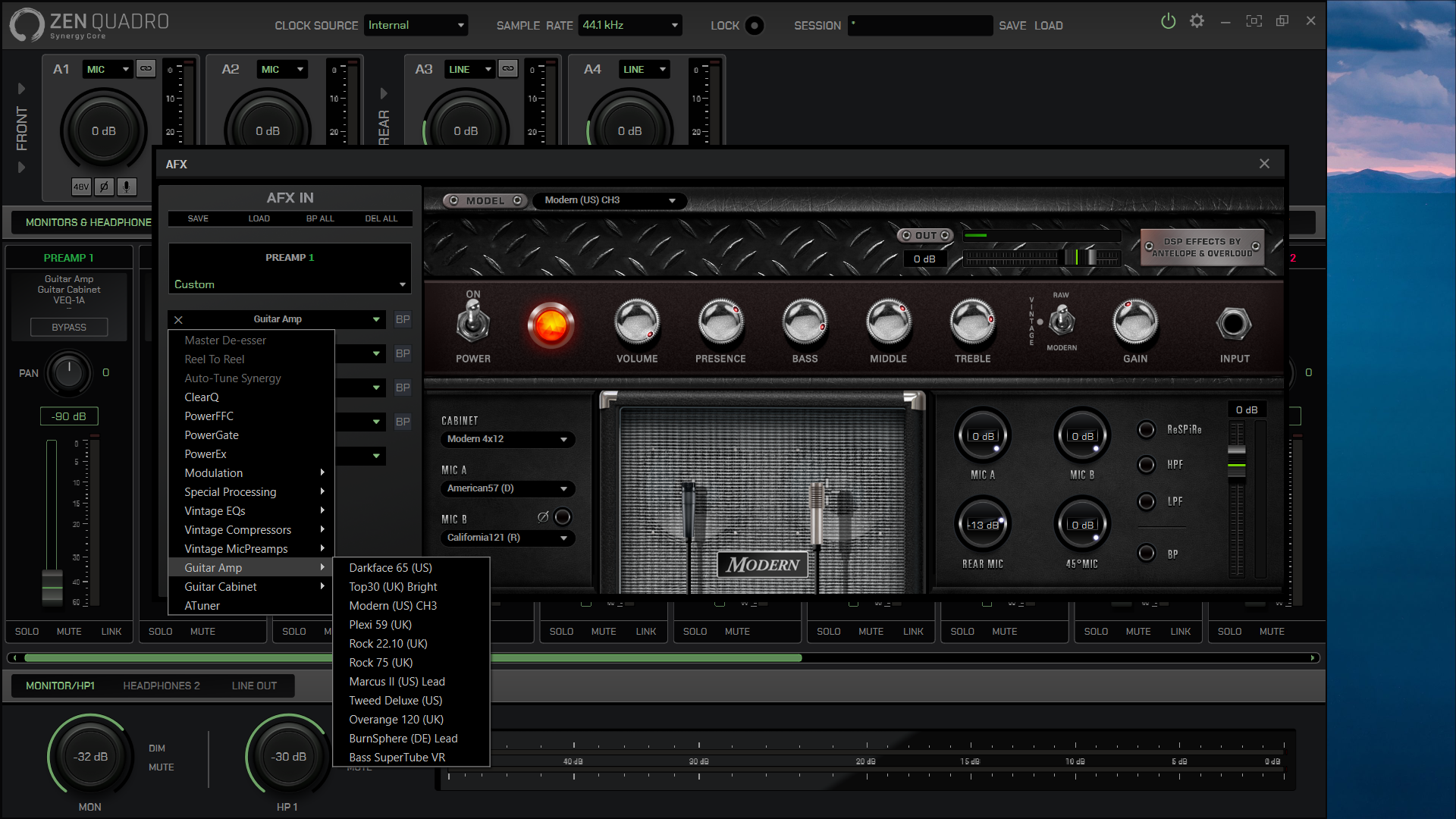Click the REAR panel expand arrow
The image size is (1456, 819).
click(x=384, y=93)
